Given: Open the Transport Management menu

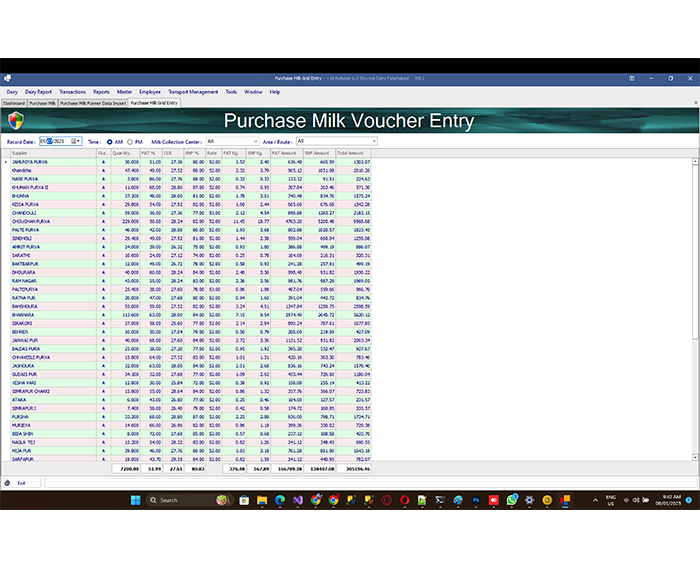Looking at the screenshot, I should (192, 91).
